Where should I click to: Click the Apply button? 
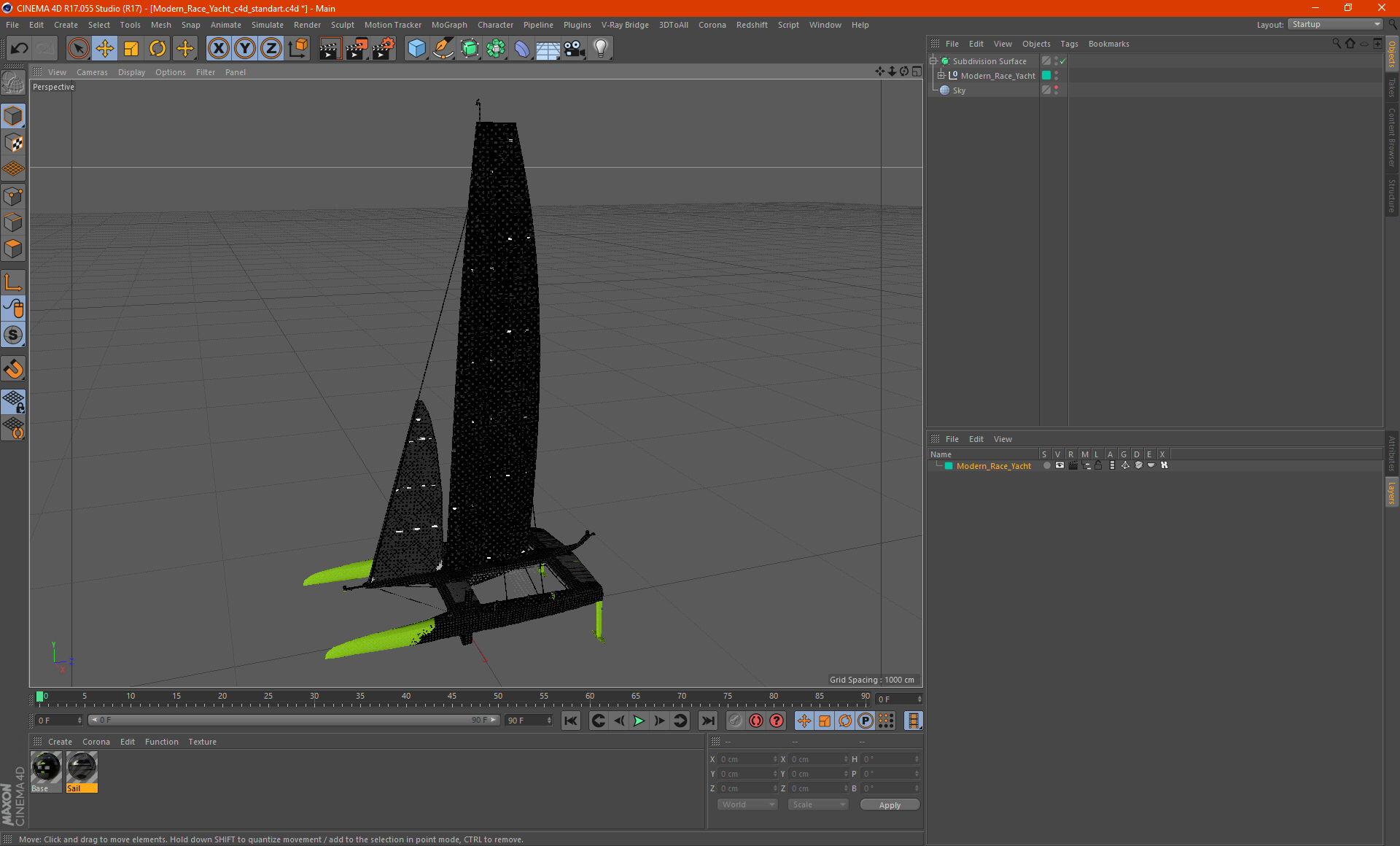point(890,805)
